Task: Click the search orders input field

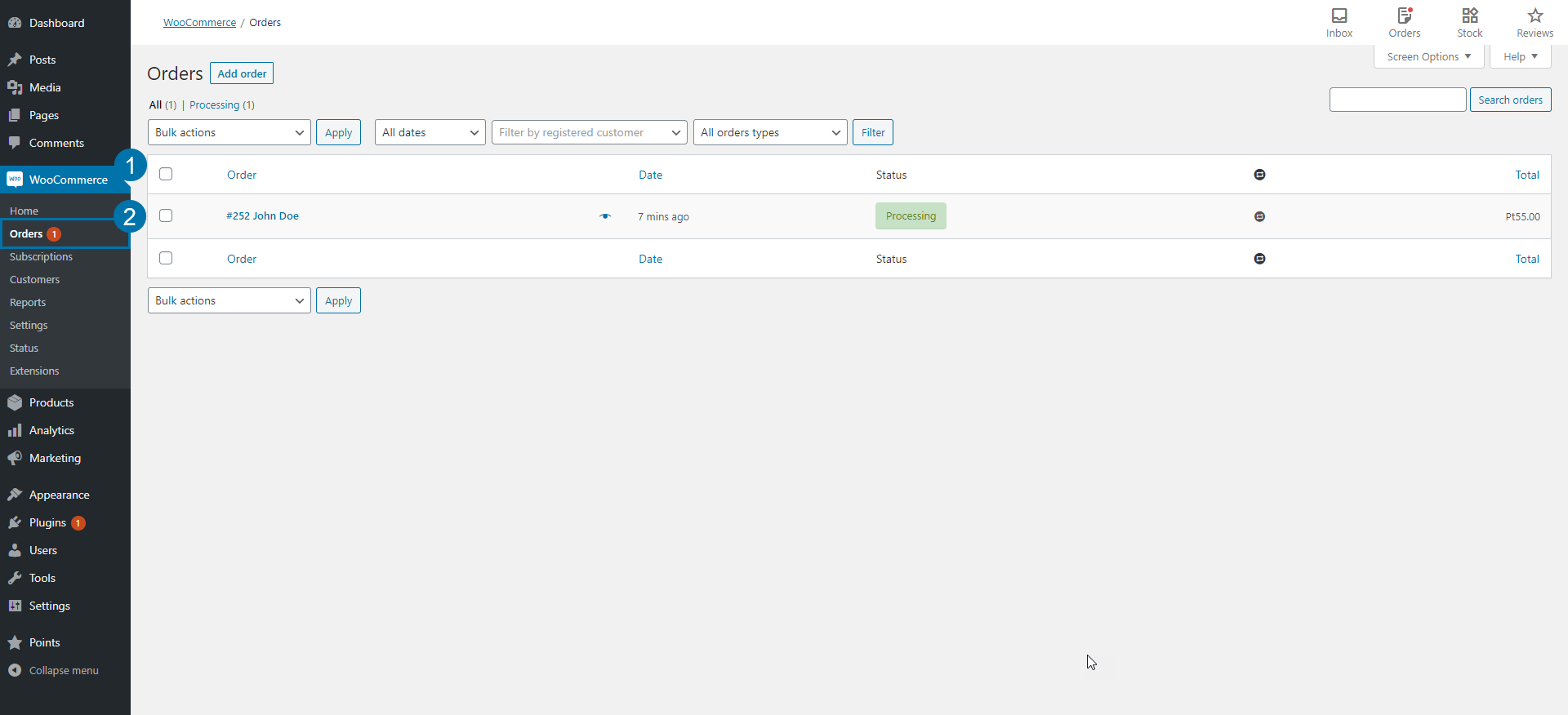Action: click(x=1398, y=100)
